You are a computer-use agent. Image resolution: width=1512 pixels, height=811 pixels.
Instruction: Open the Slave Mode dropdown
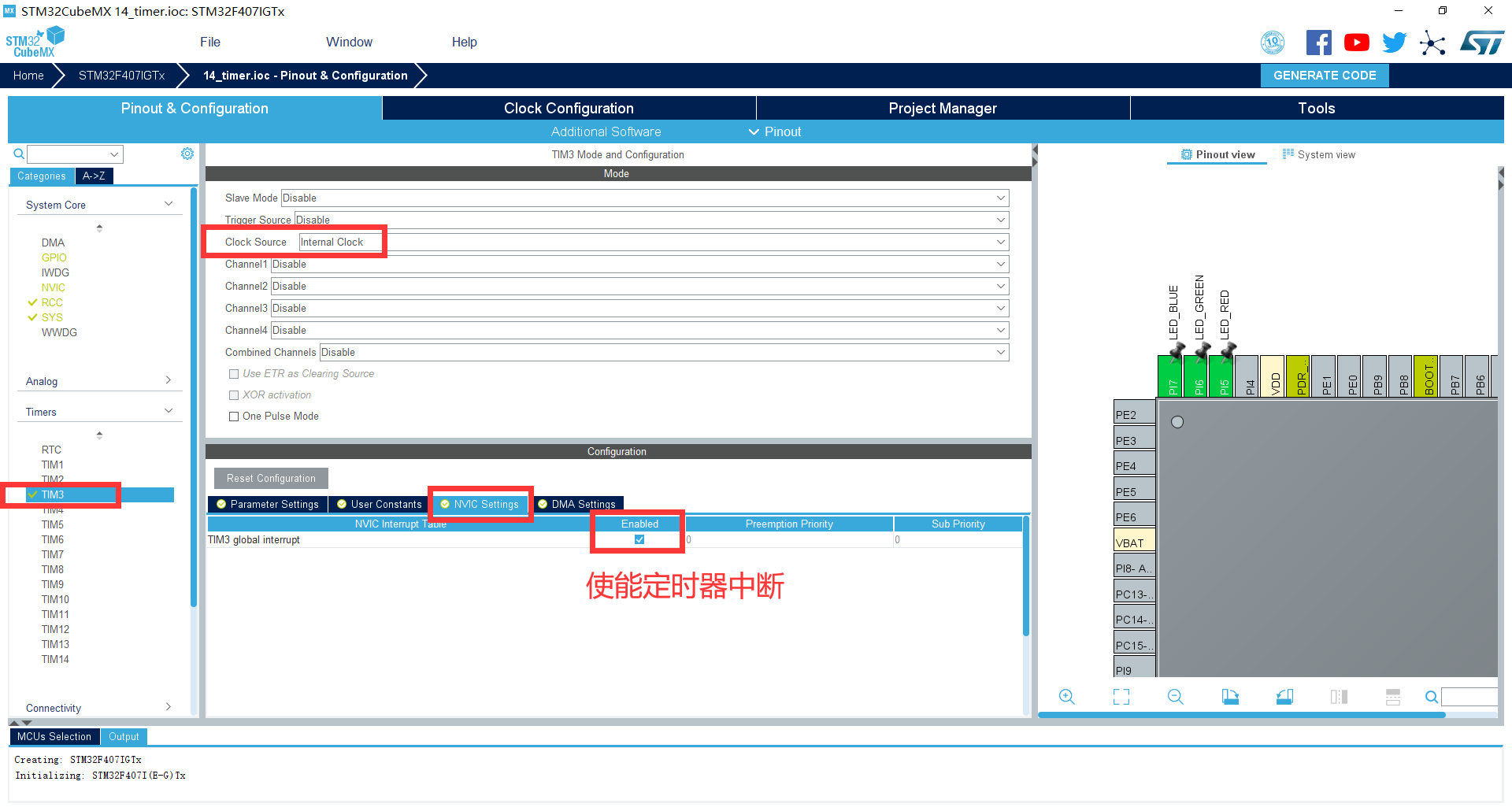[x=644, y=198]
